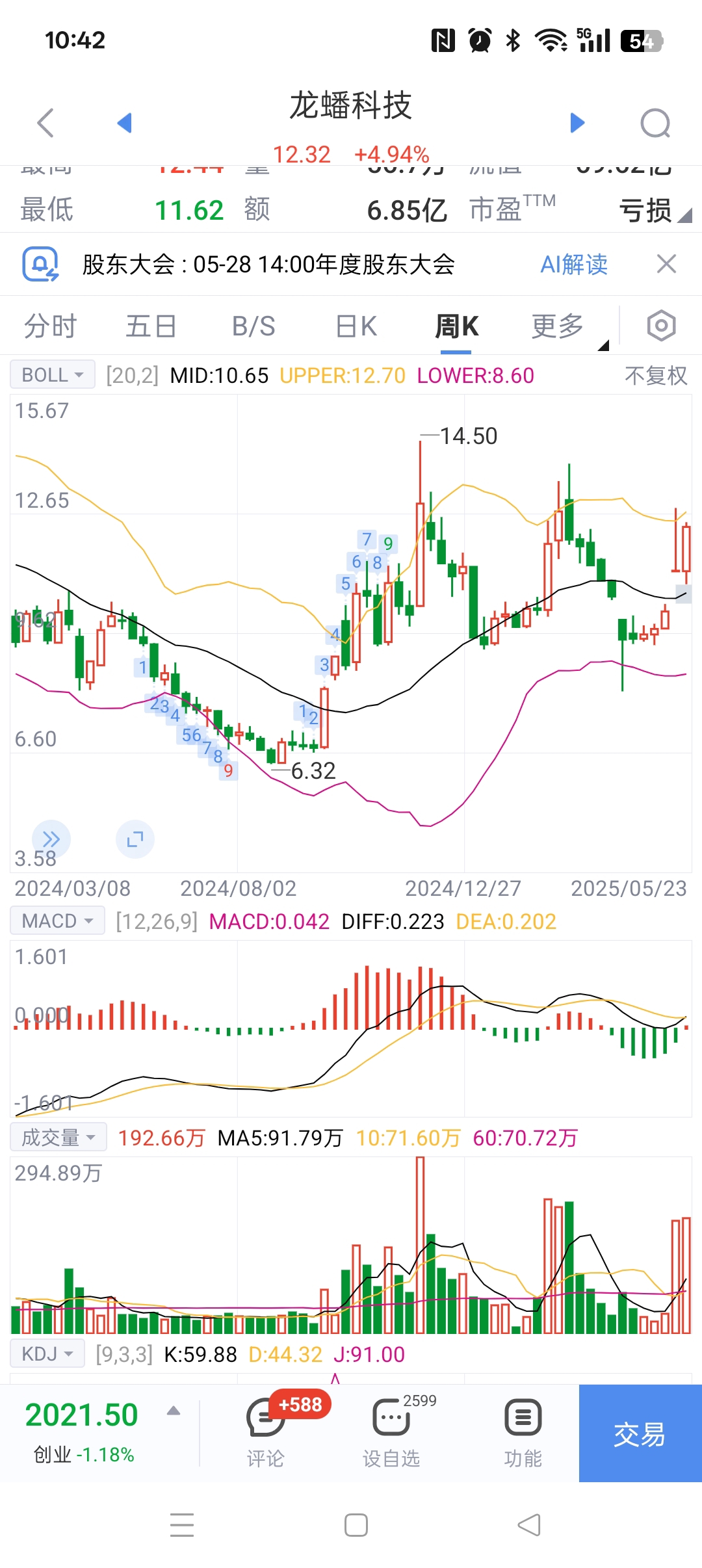Tap the Android recent-apps menu button

point(182,1525)
